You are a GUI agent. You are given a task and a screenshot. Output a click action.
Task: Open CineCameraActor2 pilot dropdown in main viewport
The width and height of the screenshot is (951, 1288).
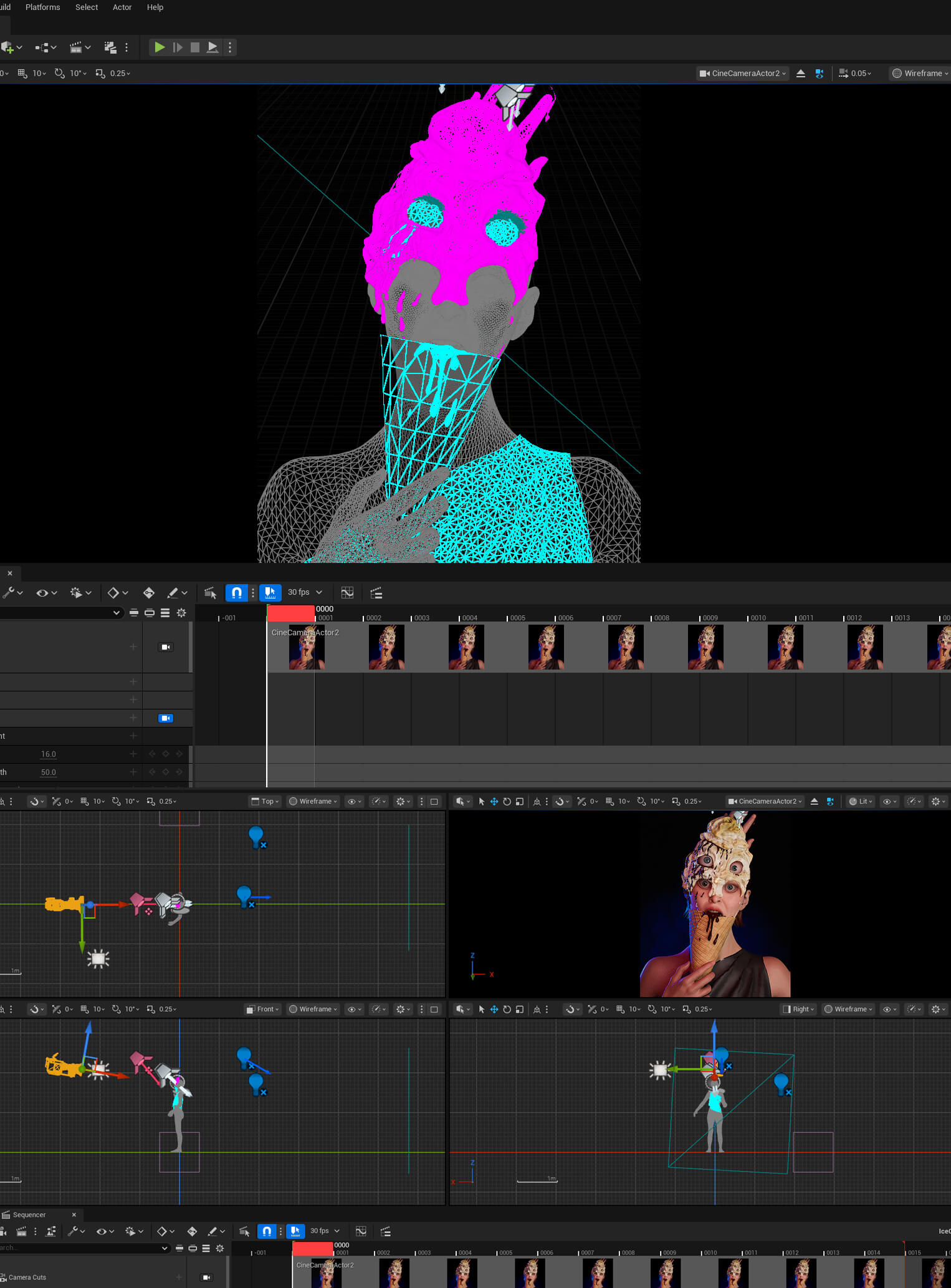point(743,74)
